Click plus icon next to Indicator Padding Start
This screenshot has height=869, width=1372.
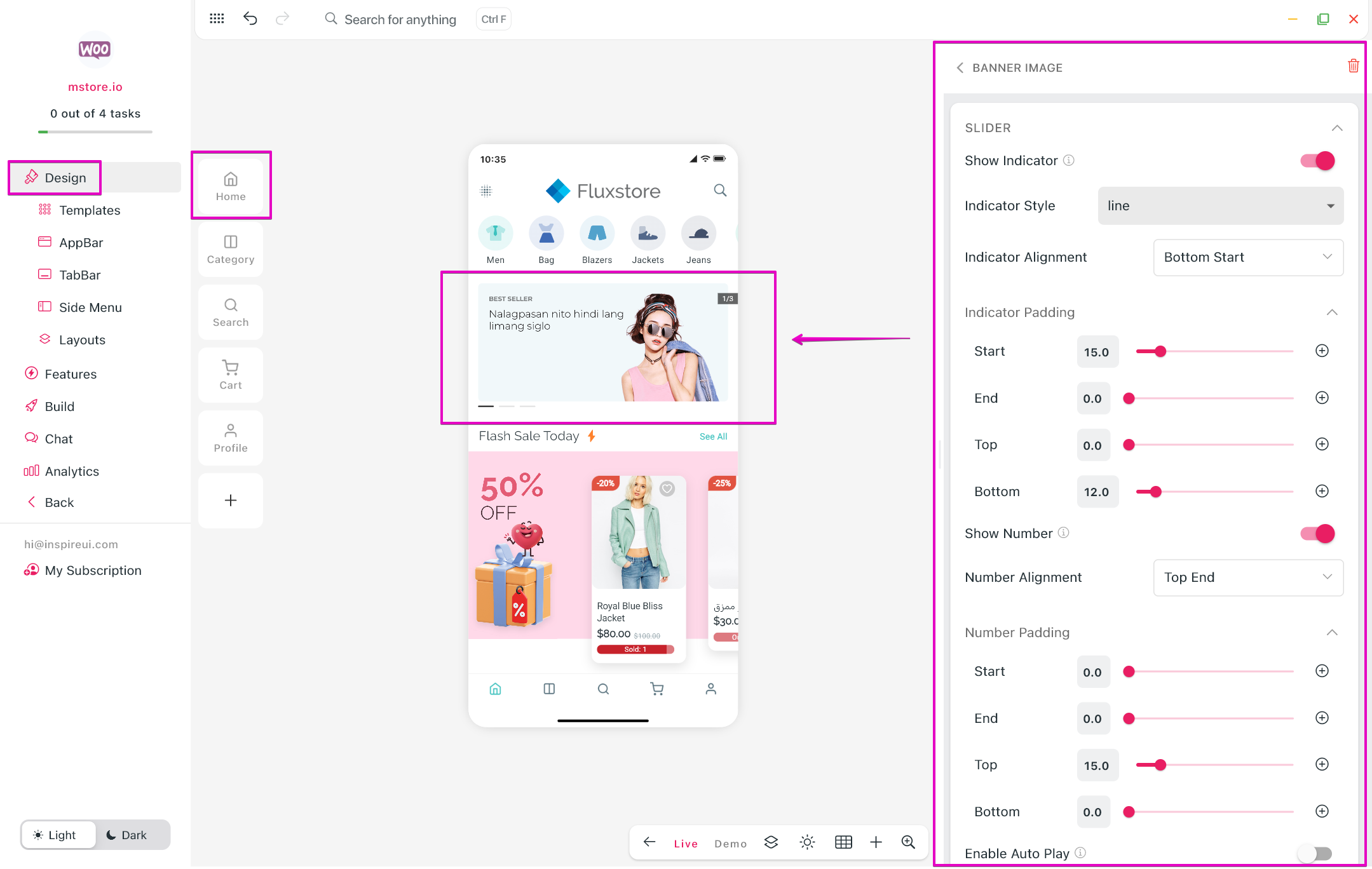click(x=1322, y=351)
